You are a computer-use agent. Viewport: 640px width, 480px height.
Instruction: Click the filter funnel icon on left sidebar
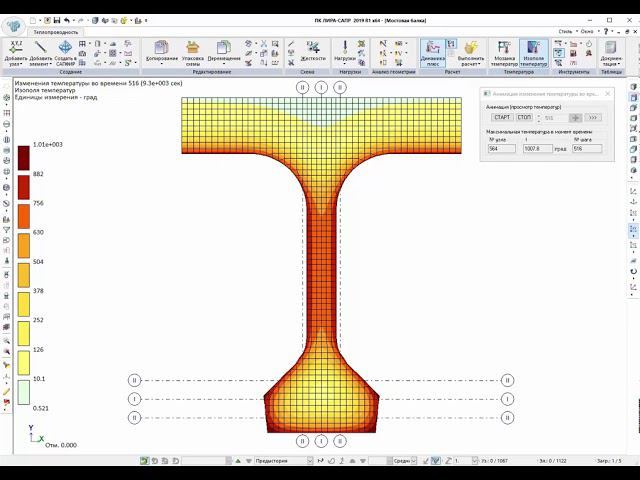[7, 230]
